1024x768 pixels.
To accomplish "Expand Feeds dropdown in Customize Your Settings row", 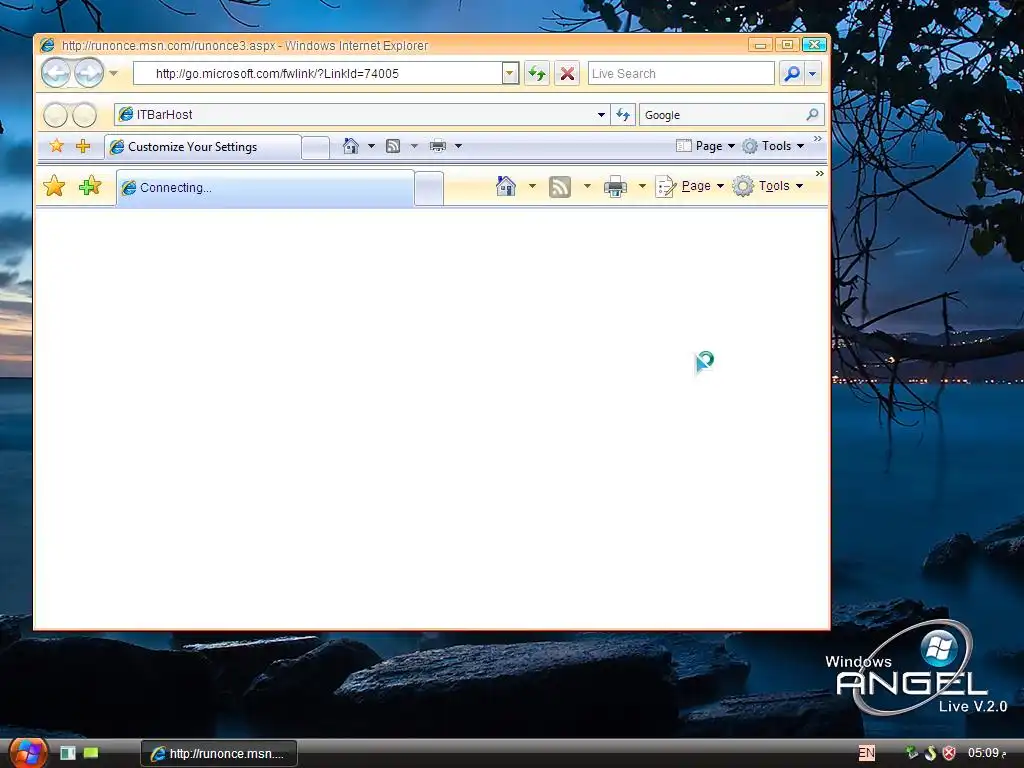I will coord(414,146).
